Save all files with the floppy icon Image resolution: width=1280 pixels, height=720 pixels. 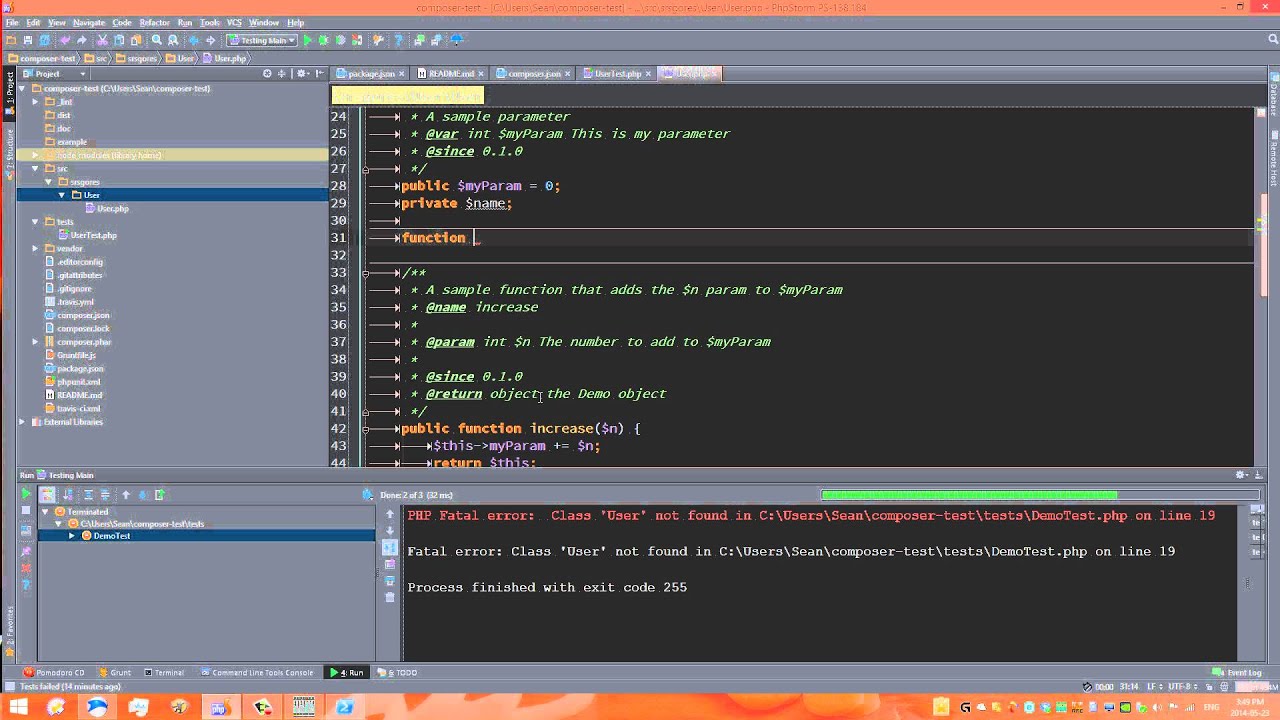(27, 40)
